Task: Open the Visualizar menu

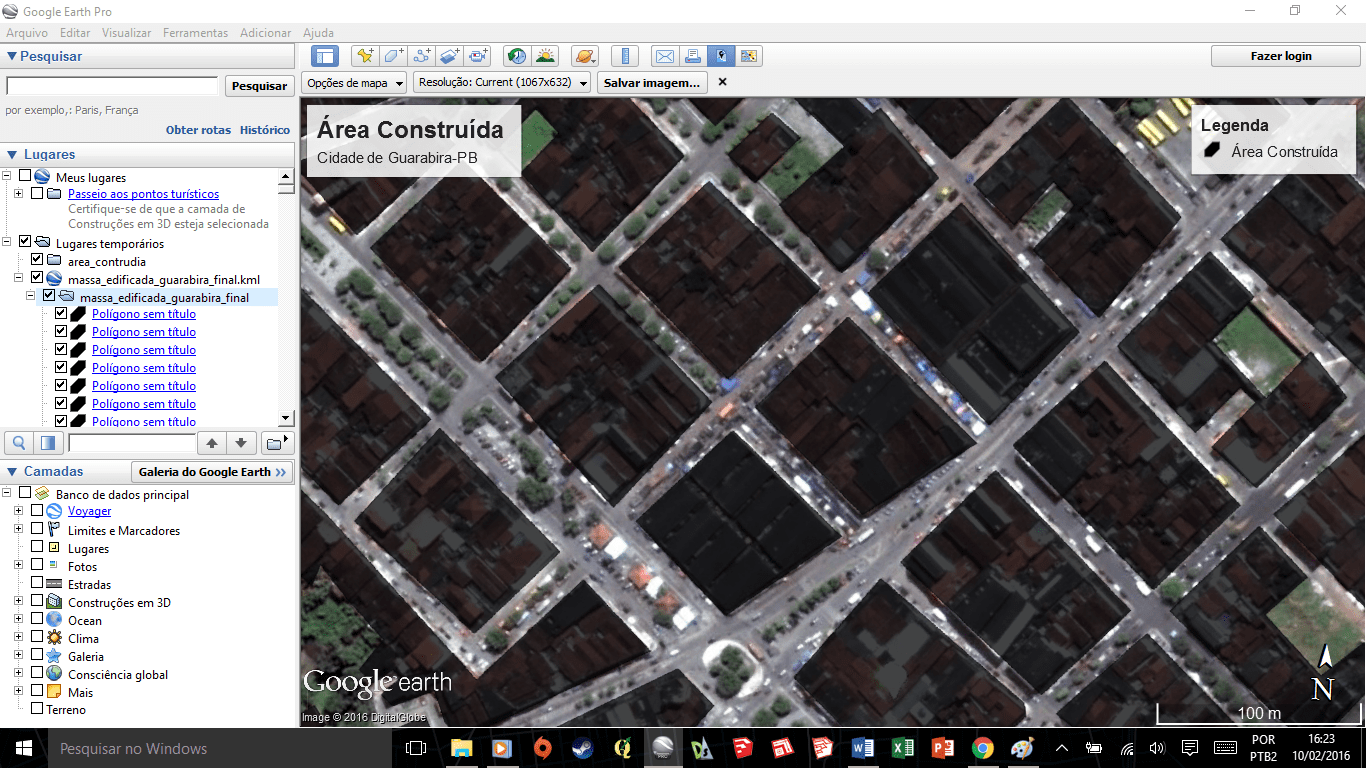Action: coord(126,33)
